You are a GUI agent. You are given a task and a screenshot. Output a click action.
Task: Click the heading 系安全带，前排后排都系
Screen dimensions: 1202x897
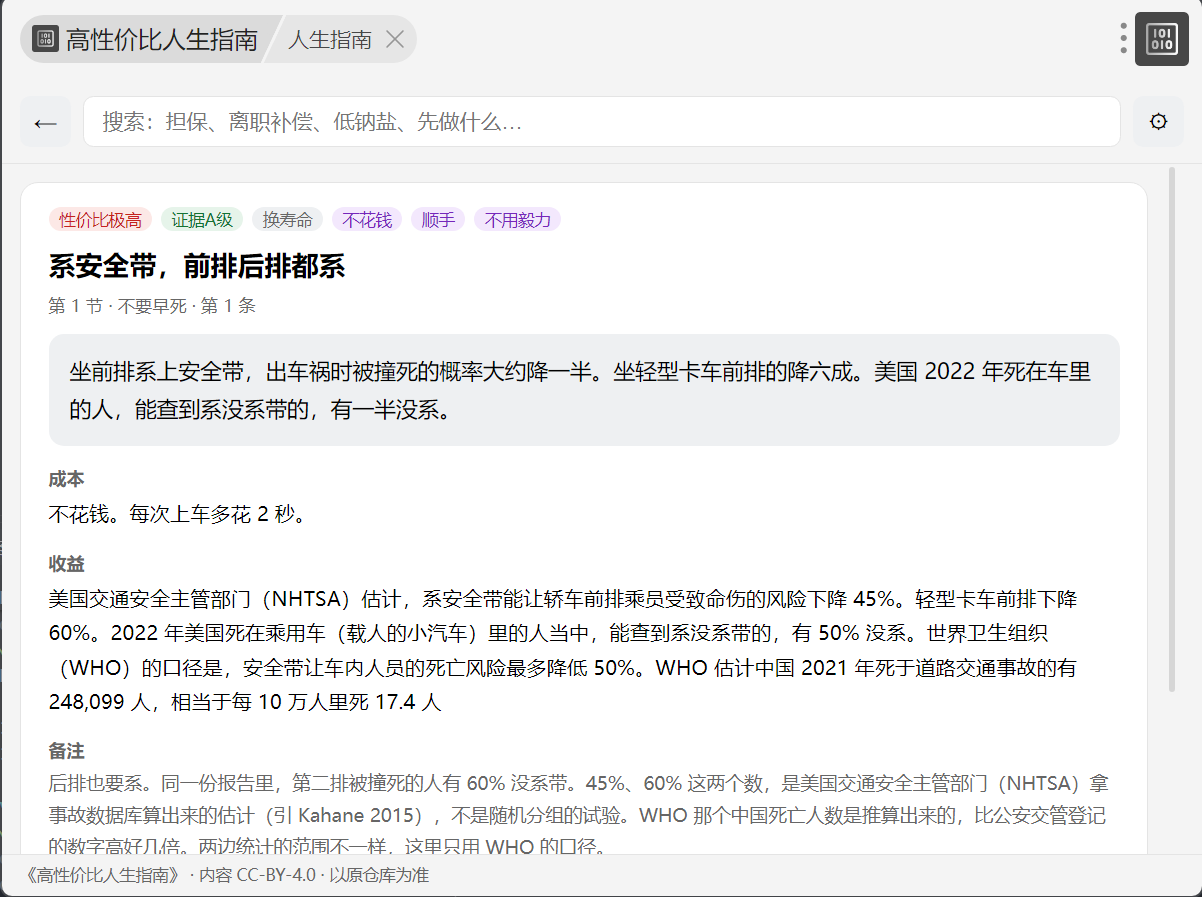[197, 266]
